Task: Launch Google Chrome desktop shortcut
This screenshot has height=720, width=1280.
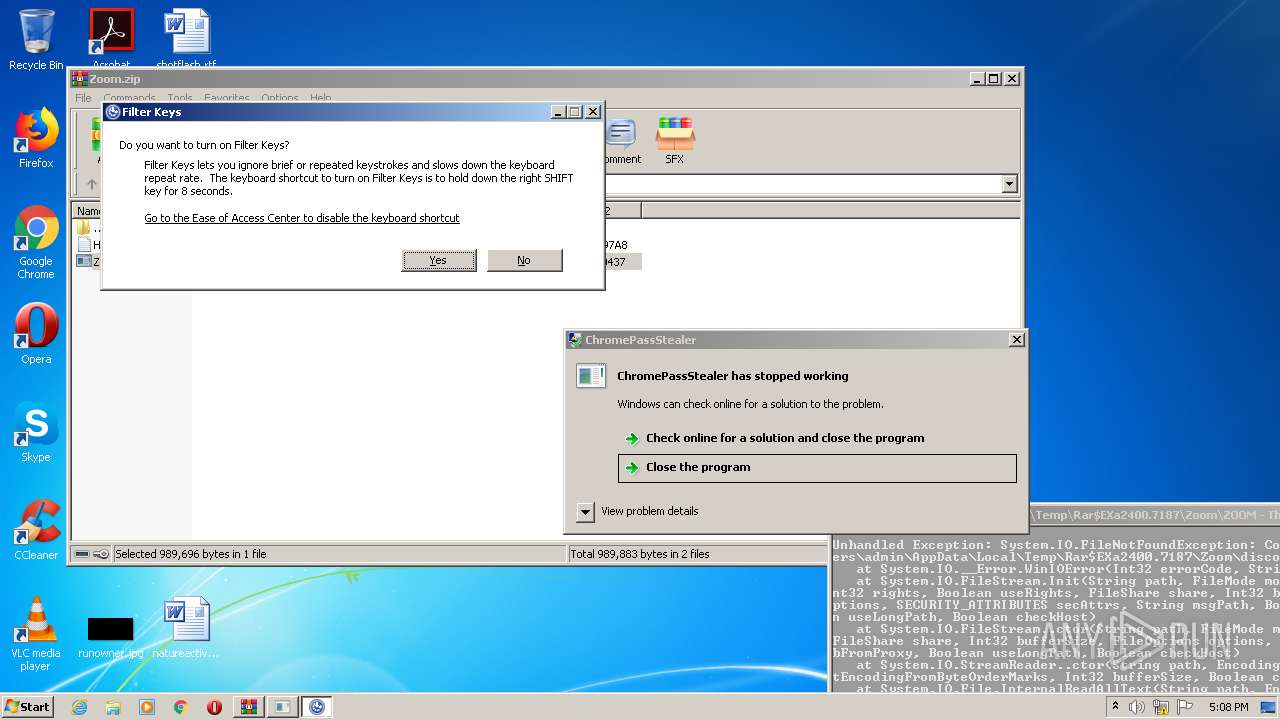Action: tap(36, 242)
